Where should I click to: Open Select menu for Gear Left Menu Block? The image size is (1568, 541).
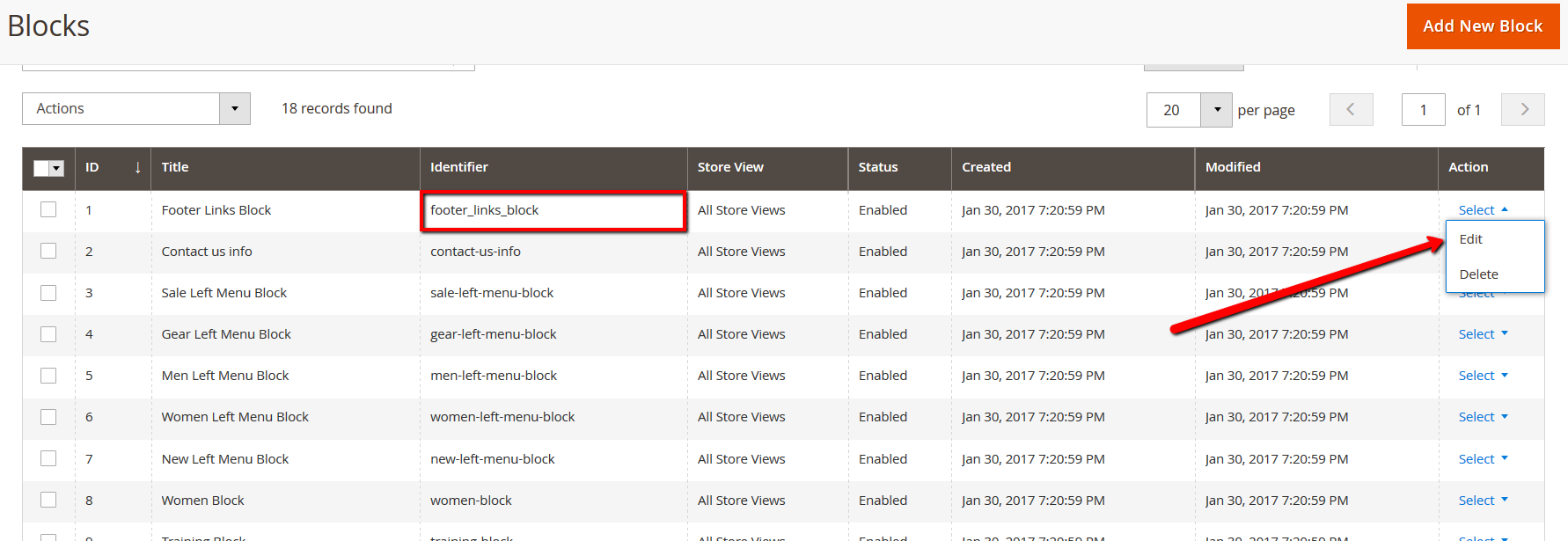click(1483, 334)
